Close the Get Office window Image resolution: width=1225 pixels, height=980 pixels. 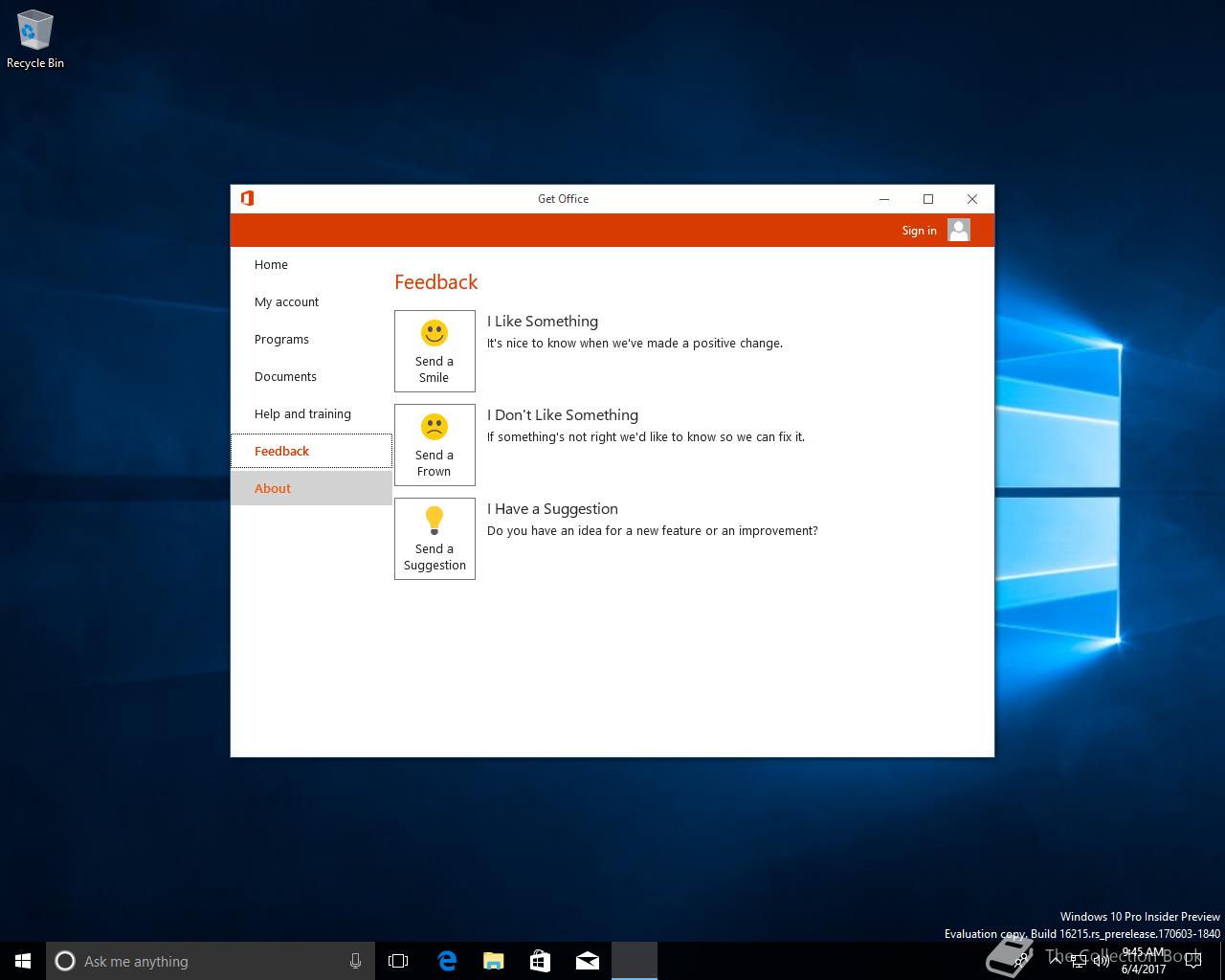click(972, 199)
